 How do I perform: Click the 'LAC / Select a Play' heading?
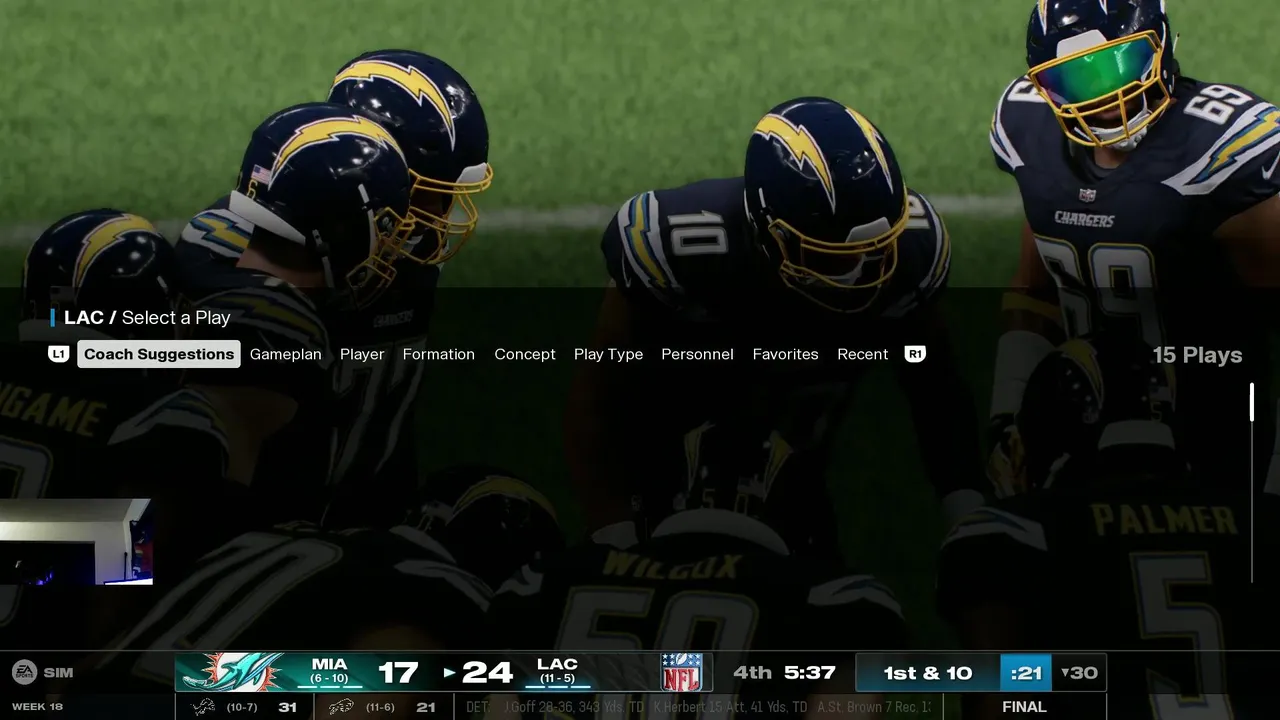147,317
